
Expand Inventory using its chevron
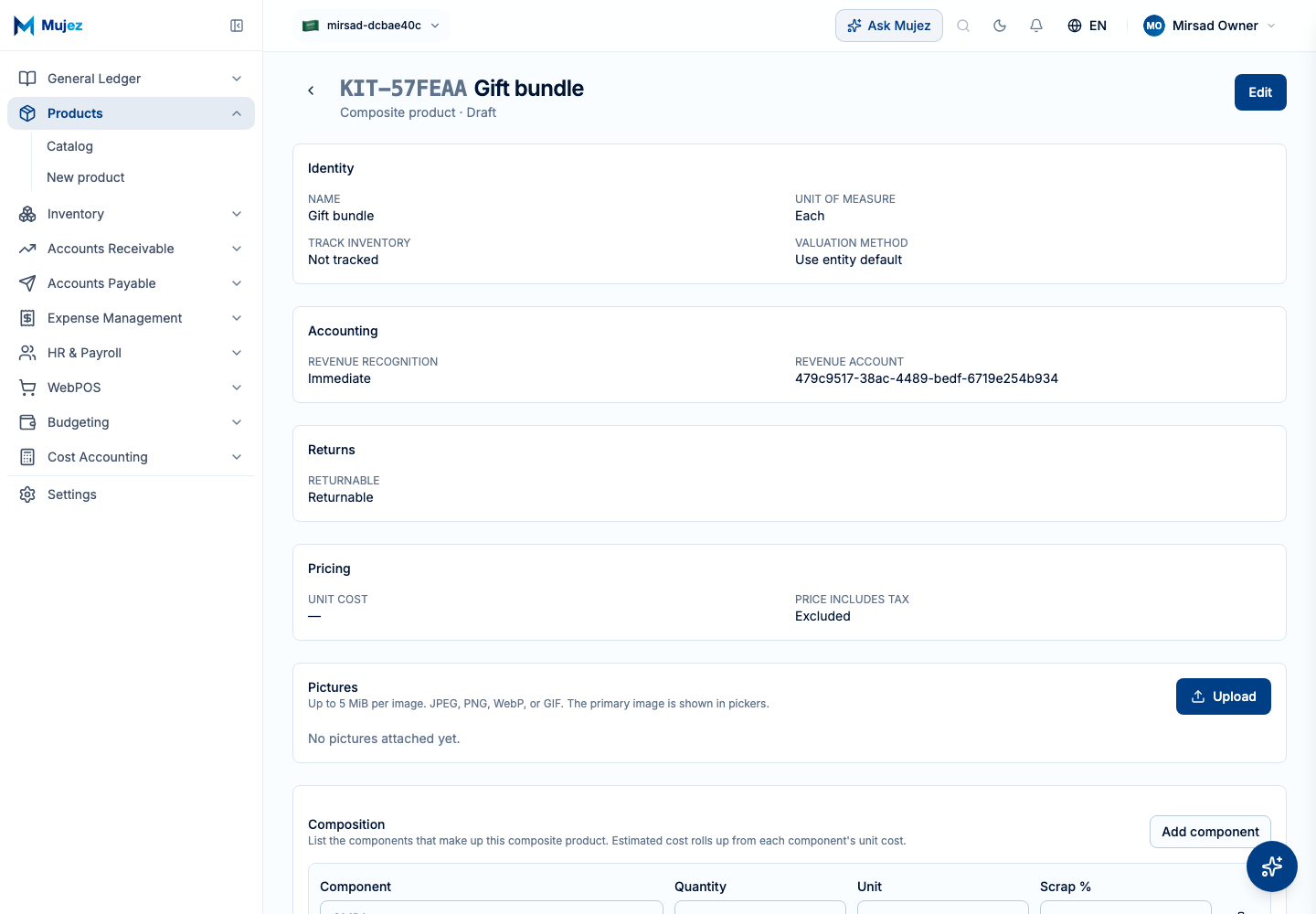tap(237, 214)
